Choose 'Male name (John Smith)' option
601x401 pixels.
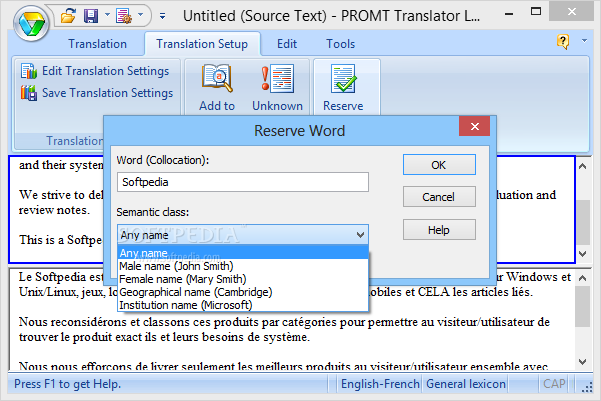tap(243, 266)
